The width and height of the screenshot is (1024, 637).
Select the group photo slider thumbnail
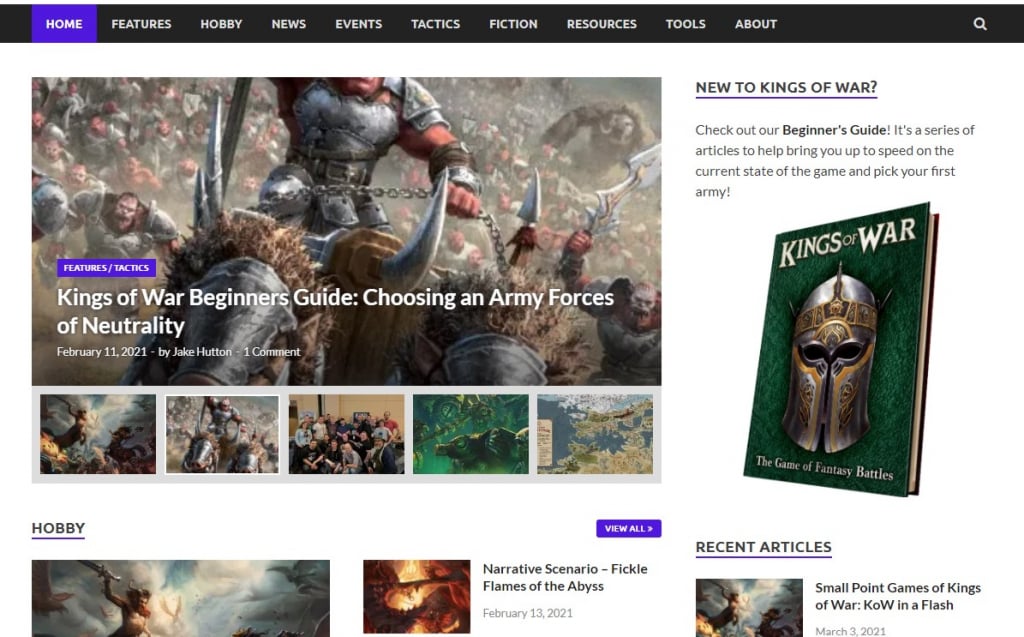(x=347, y=434)
